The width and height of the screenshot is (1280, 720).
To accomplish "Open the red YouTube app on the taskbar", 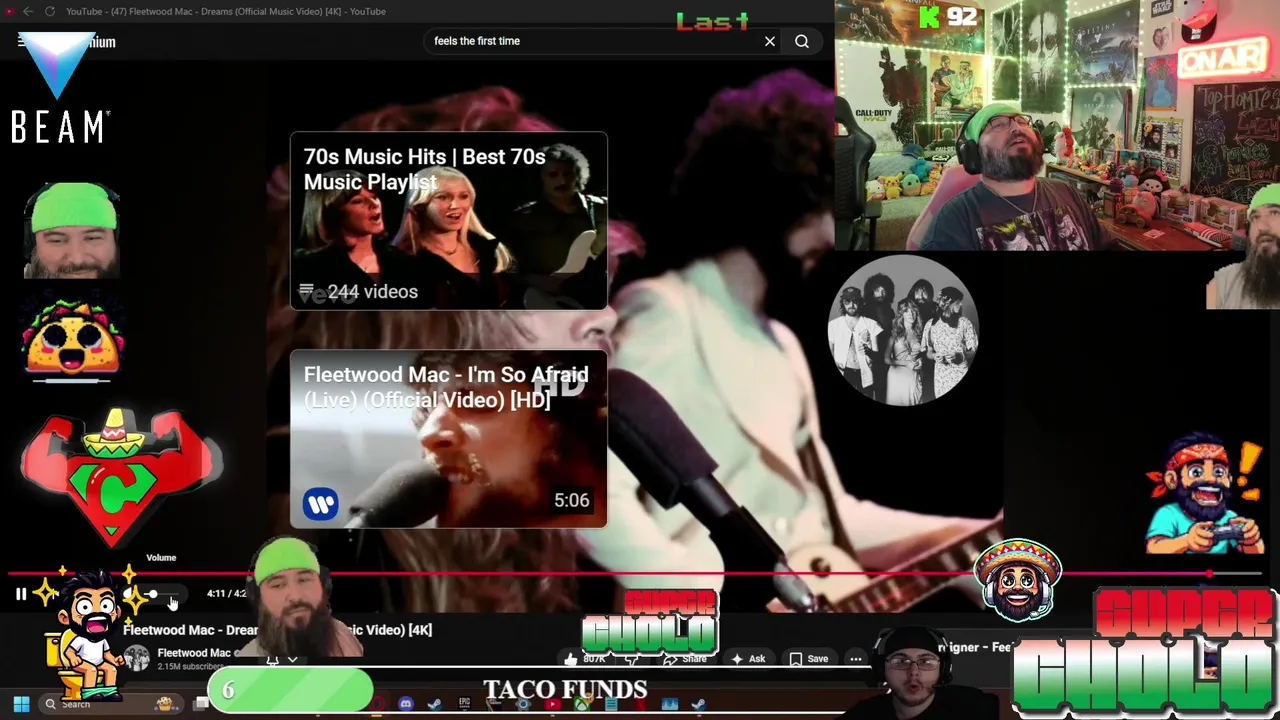I will click(553, 704).
